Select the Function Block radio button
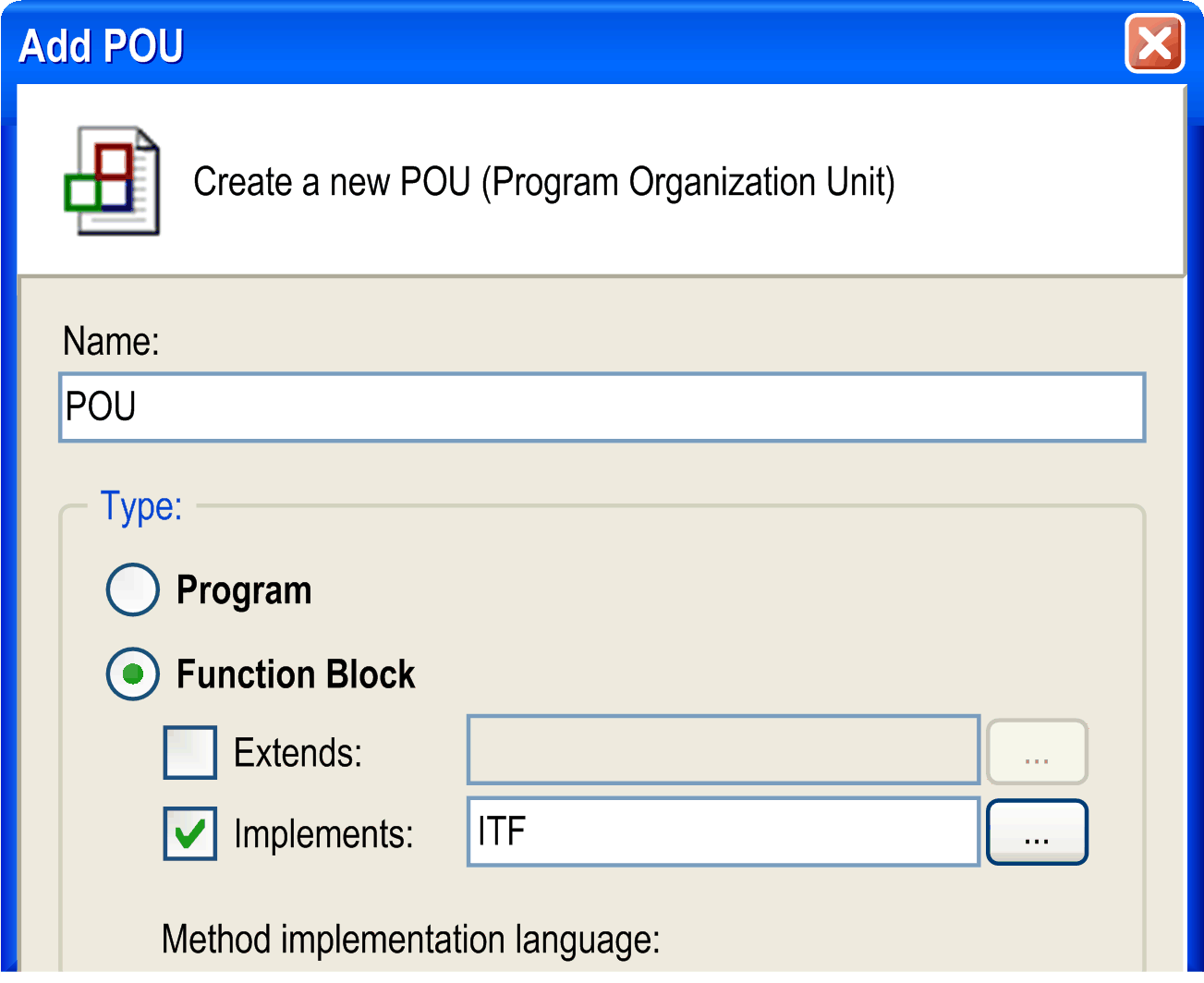The width and height of the screenshot is (1204, 983). click(x=133, y=674)
